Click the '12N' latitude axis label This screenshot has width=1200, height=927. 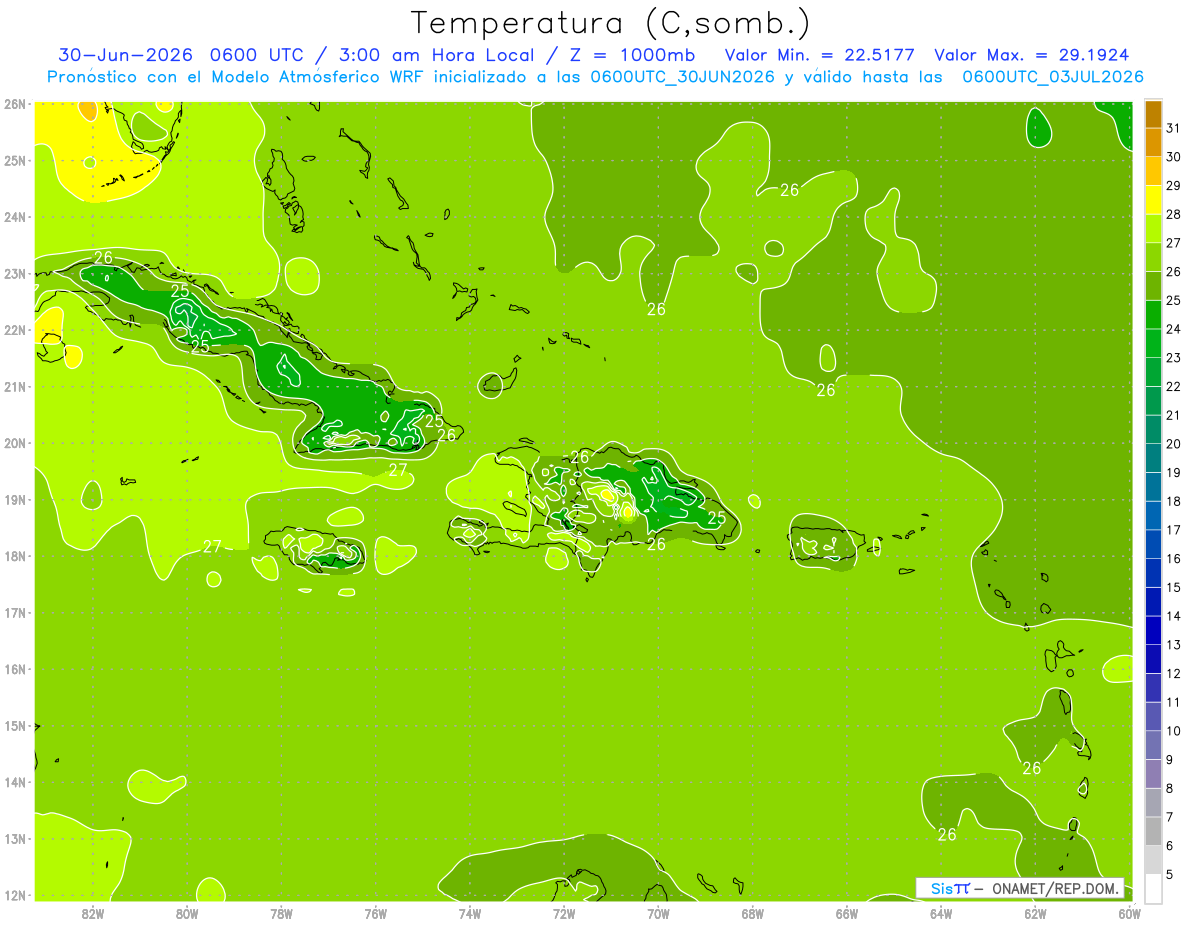[14, 895]
